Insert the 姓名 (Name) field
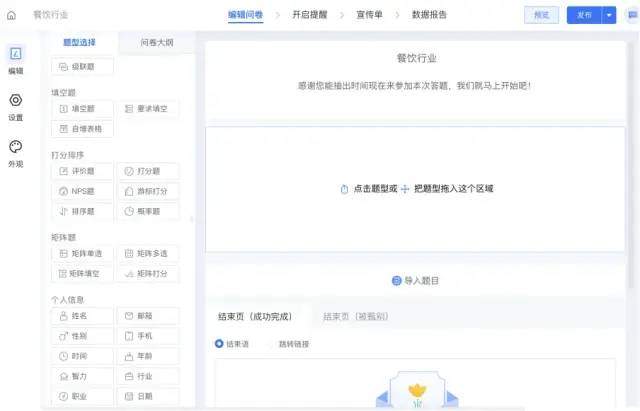This screenshot has width=640, height=411. [x=82, y=316]
